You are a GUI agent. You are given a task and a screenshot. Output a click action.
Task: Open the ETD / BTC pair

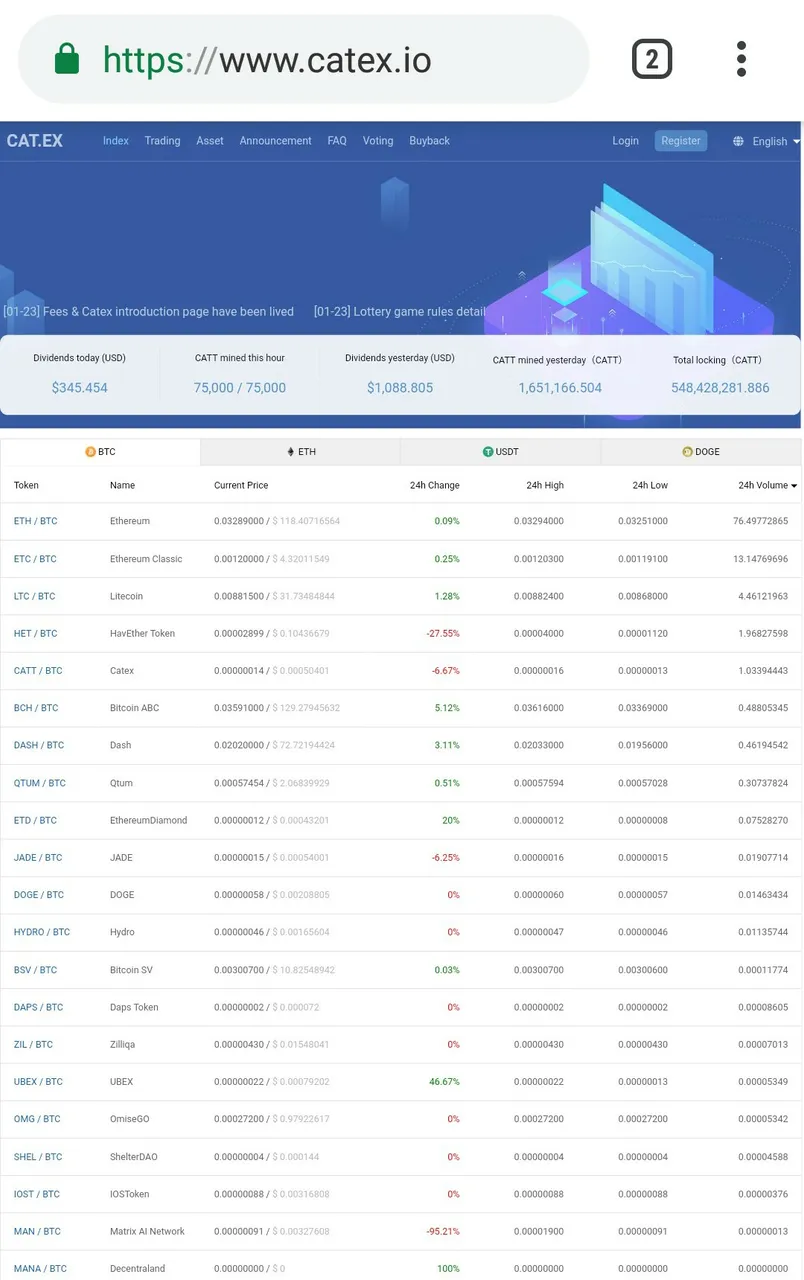pyautogui.click(x=35, y=821)
